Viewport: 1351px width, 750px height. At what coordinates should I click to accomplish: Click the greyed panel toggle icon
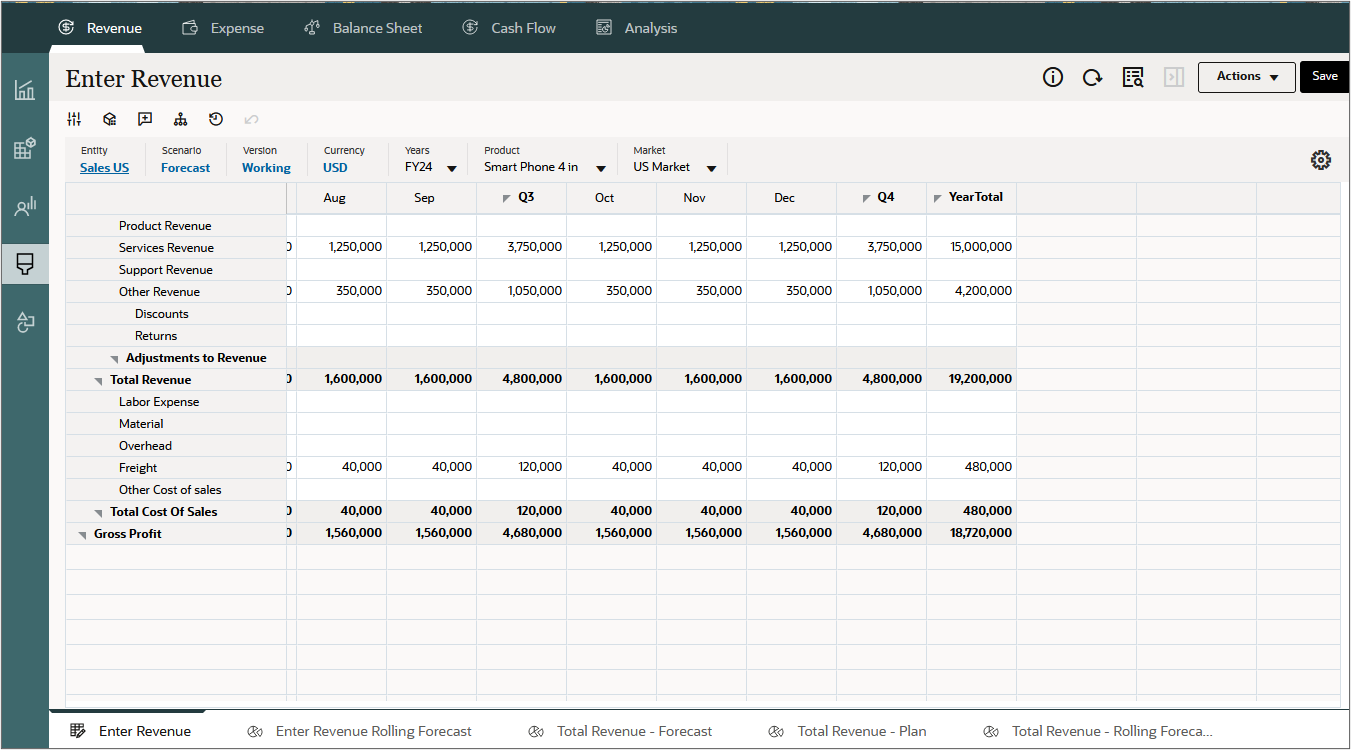(x=1174, y=77)
